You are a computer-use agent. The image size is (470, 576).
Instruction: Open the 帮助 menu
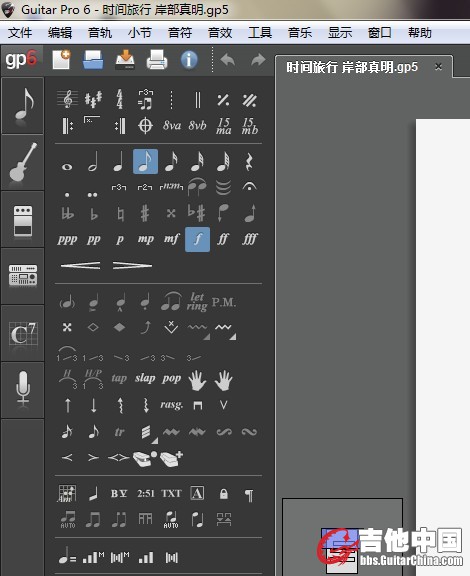tap(420, 33)
